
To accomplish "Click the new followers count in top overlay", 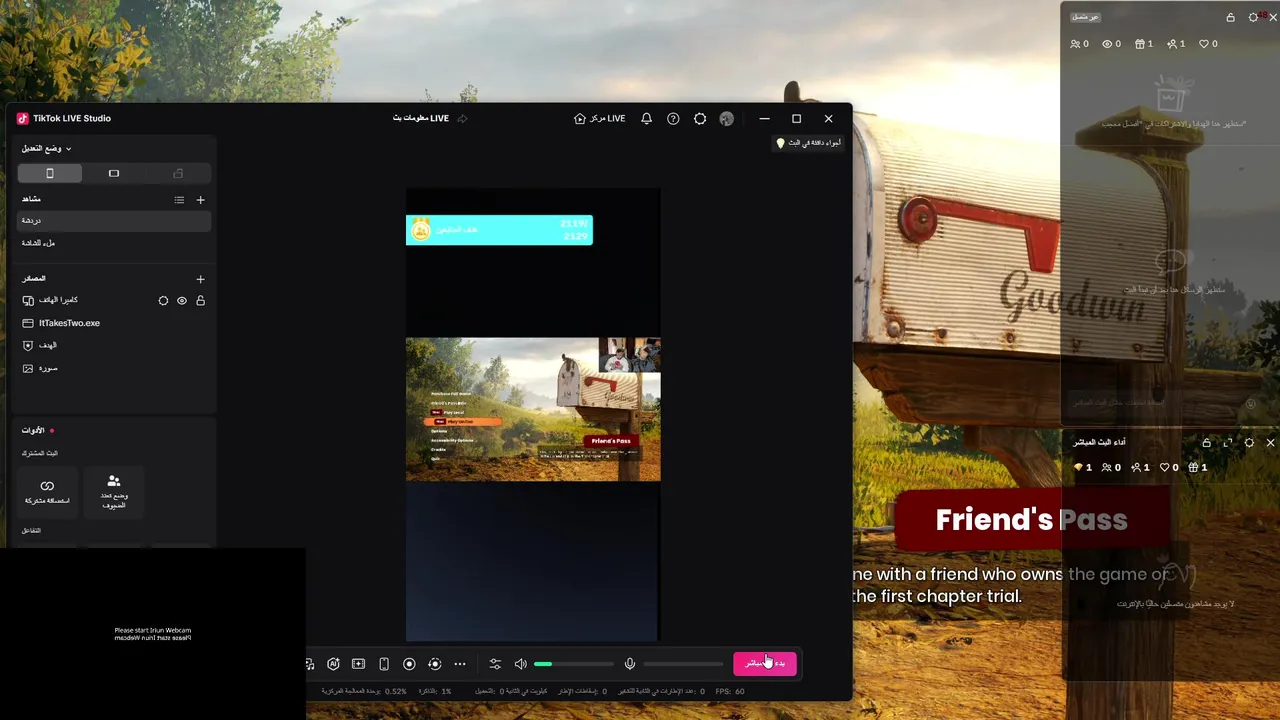I will tap(1176, 44).
